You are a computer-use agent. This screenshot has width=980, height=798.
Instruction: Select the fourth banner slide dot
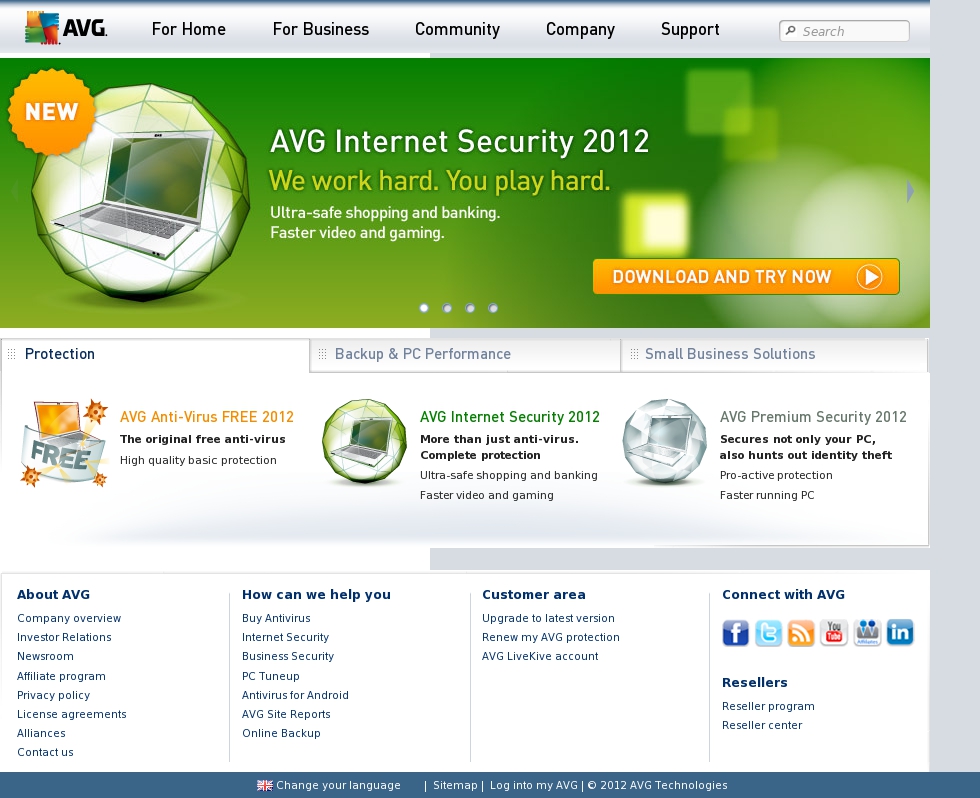493,308
